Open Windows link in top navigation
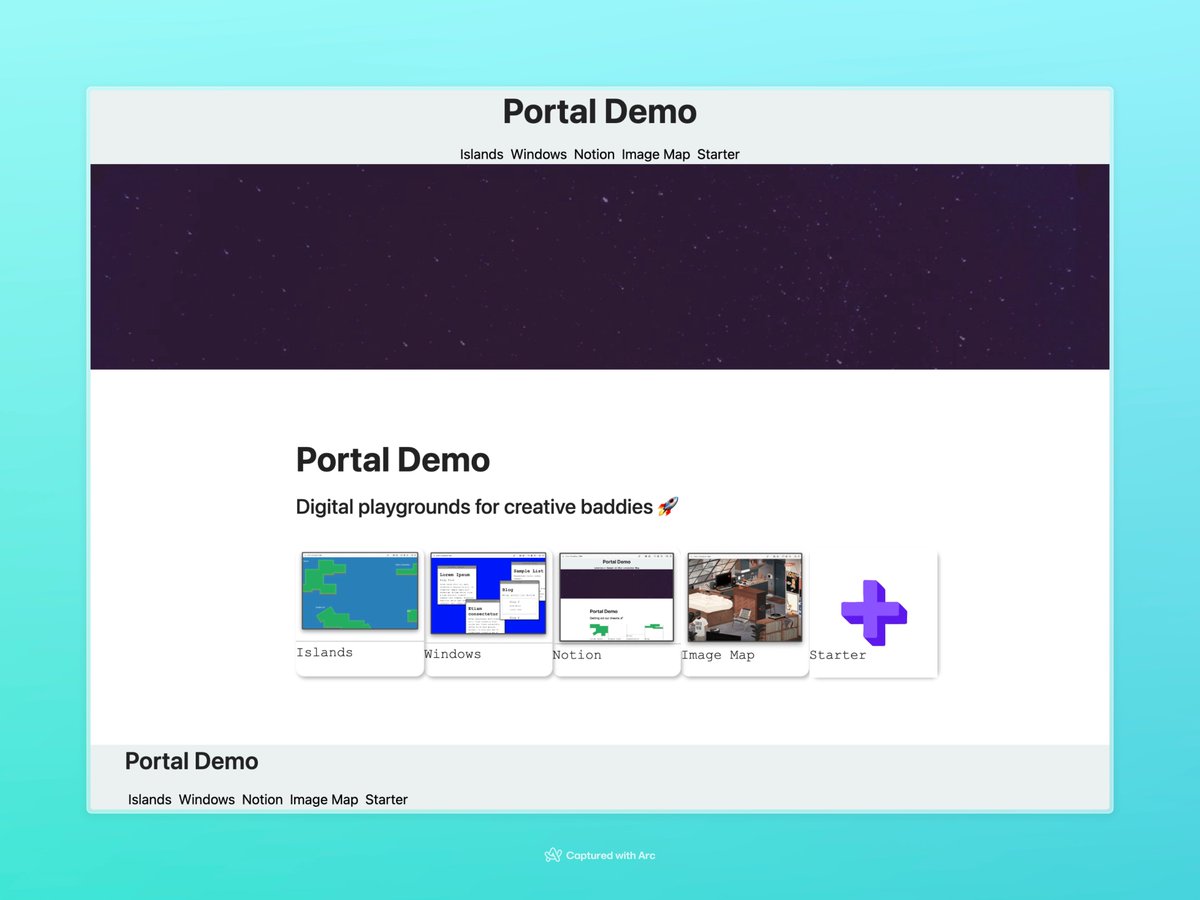This screenshot has height=900, width=1200. point(538,154)
